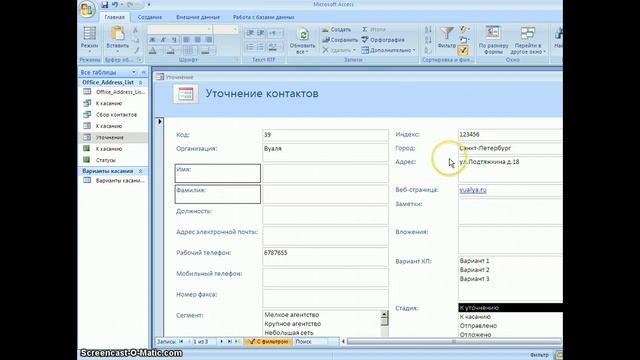The image size is (640, 360).
Task: Click Создать new record button
Action: tap(336, 29)
